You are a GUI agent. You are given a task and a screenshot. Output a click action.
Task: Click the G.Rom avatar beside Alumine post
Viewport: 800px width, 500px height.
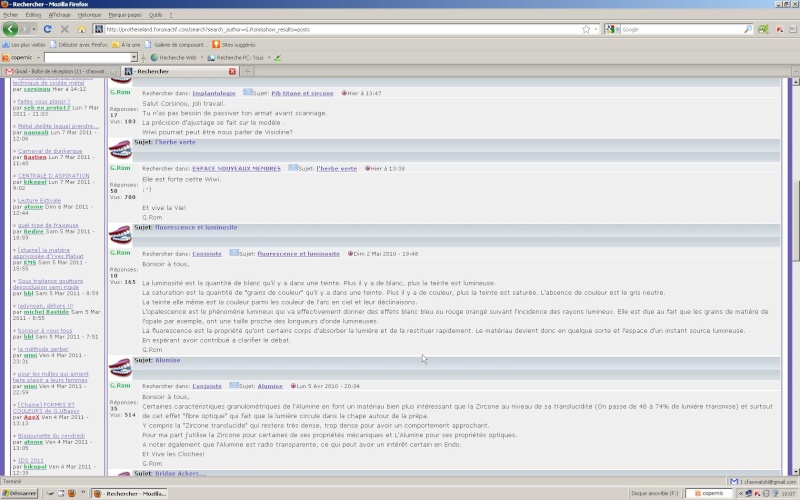pyautogui.click(x=120, y=367)
